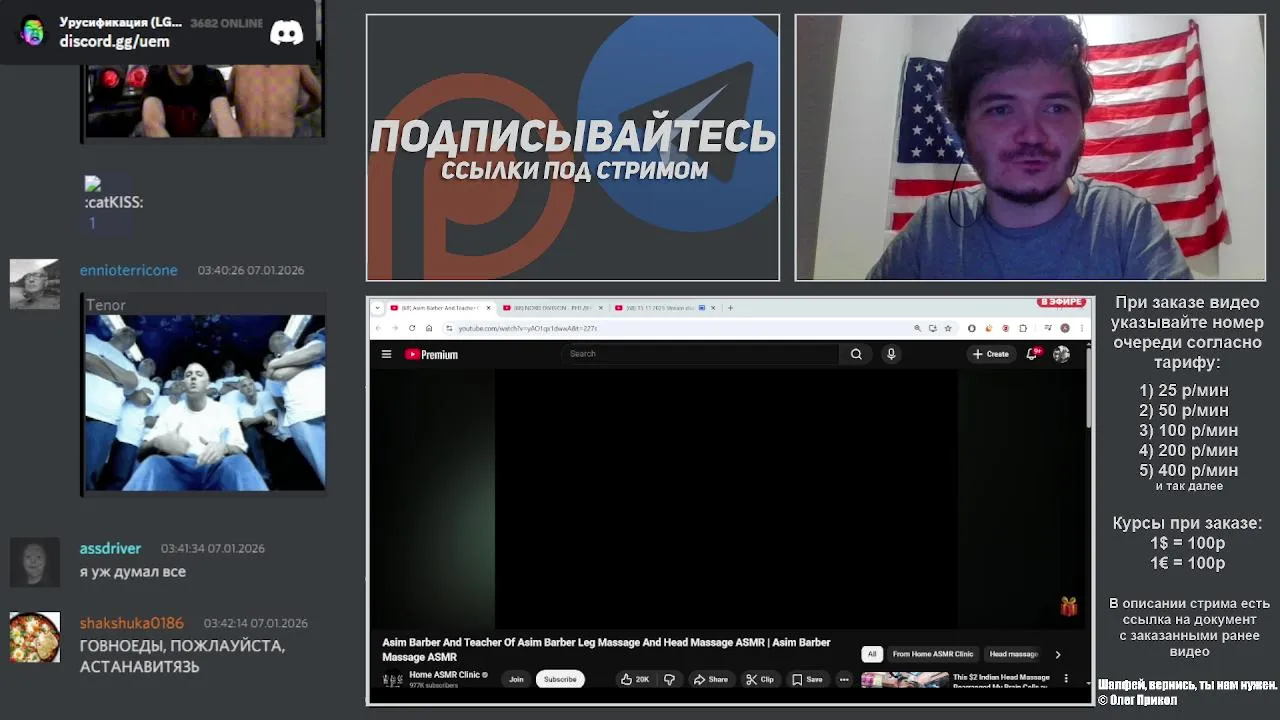Viewport: 1280px width, 720px height.
Task: Close the NOXID DIVISION tab
Action: (x=600, y=308)
